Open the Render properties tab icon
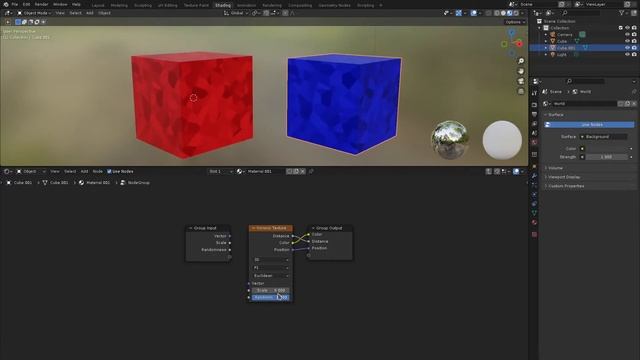The image size is (640, 360). point(534,105)
